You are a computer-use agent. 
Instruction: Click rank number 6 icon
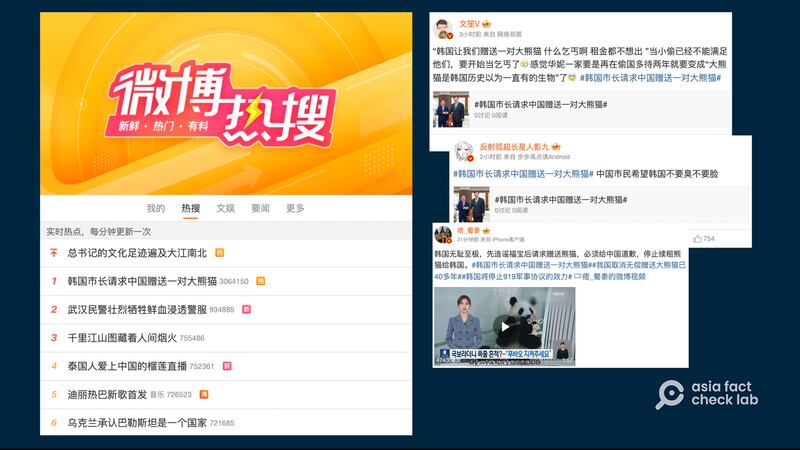pyautogui.click(x=54, y=422)
